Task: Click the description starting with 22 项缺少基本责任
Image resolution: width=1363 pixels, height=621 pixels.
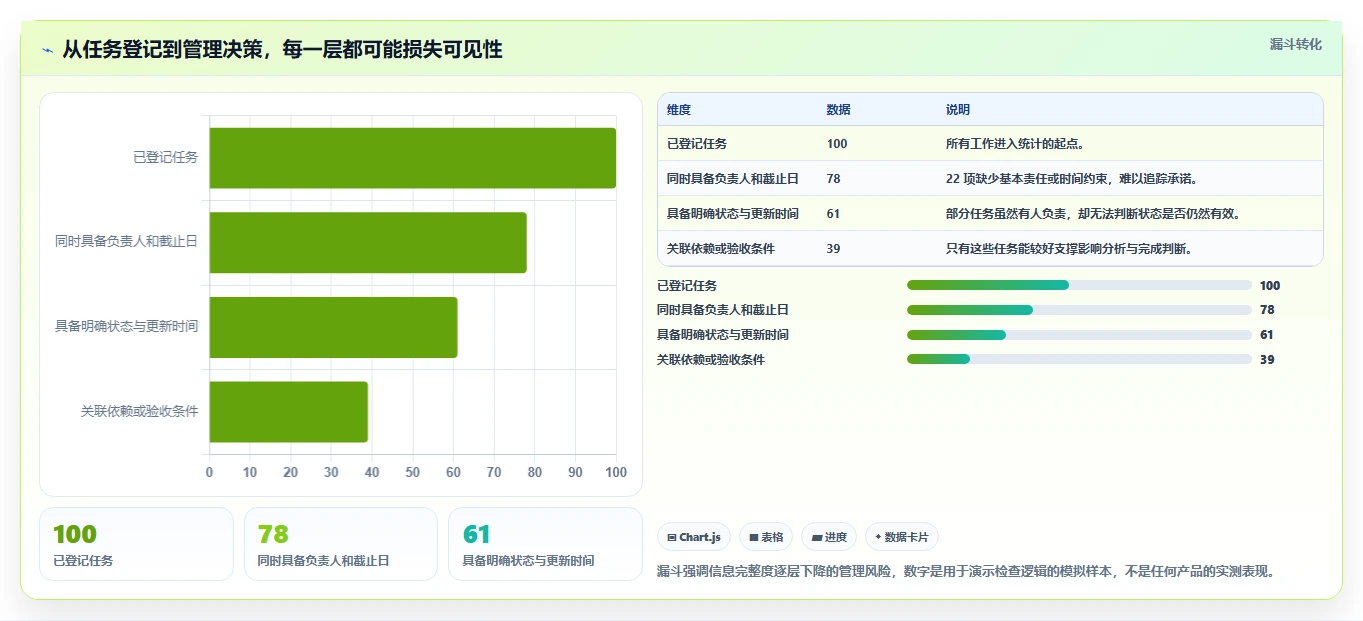Action: [x=1130, y=178]
